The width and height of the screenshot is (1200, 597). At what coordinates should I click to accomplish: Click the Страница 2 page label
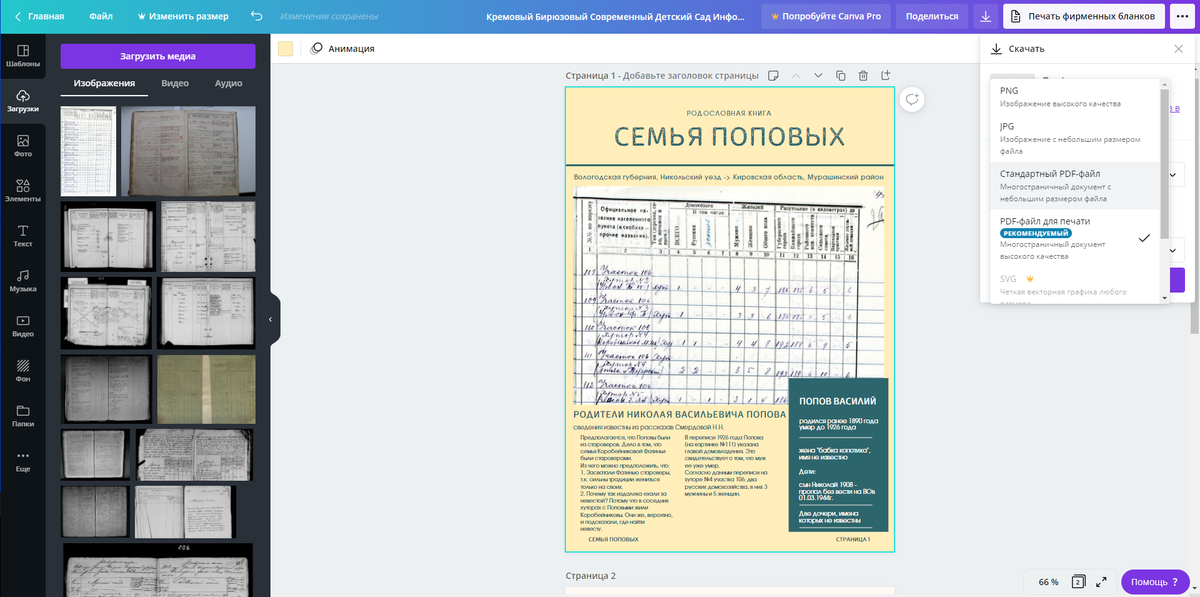(590, 576)
